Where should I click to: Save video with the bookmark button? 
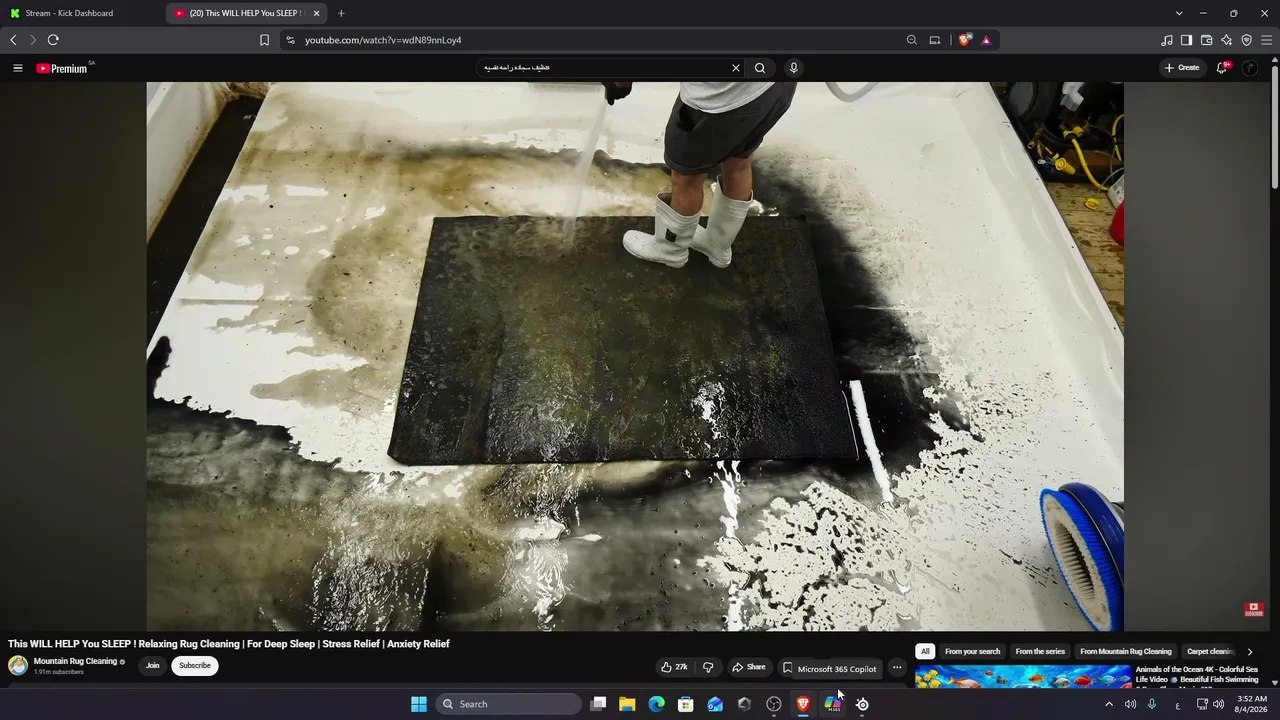(787, 667)
